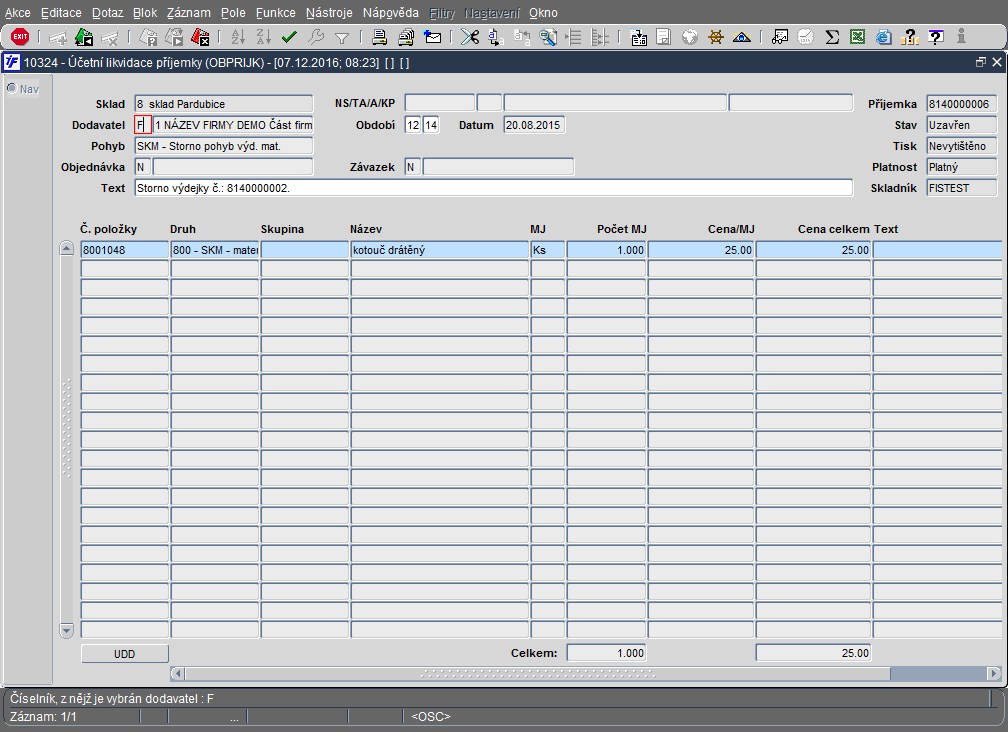Click the Internet Explorer browser icon
Viewport: 1008px width, 732px height.
(x=884, y=37)
